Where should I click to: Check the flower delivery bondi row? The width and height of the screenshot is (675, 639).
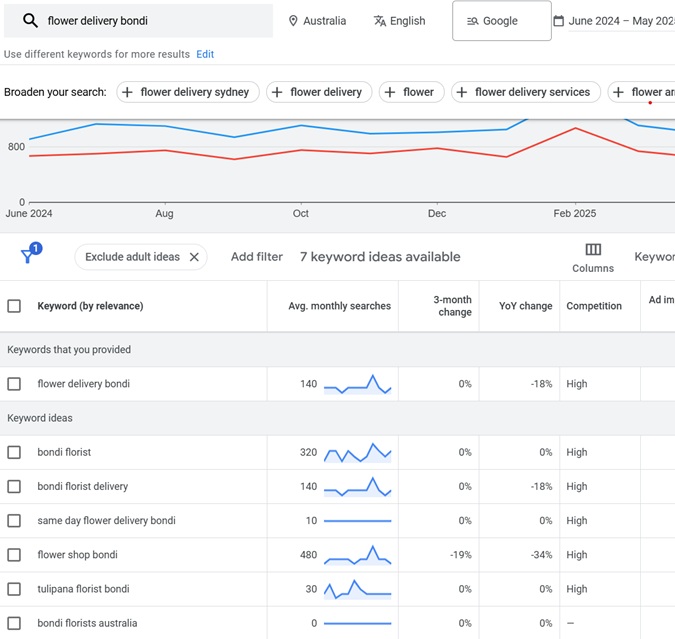tap(14, 384)
